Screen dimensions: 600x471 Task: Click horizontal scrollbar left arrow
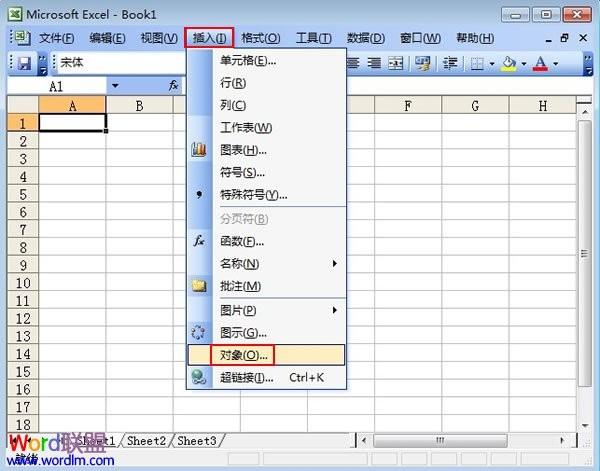[364, 440]
